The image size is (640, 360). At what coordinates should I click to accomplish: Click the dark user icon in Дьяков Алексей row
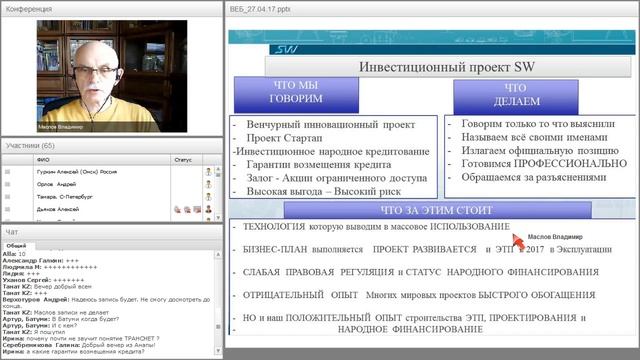208,209
